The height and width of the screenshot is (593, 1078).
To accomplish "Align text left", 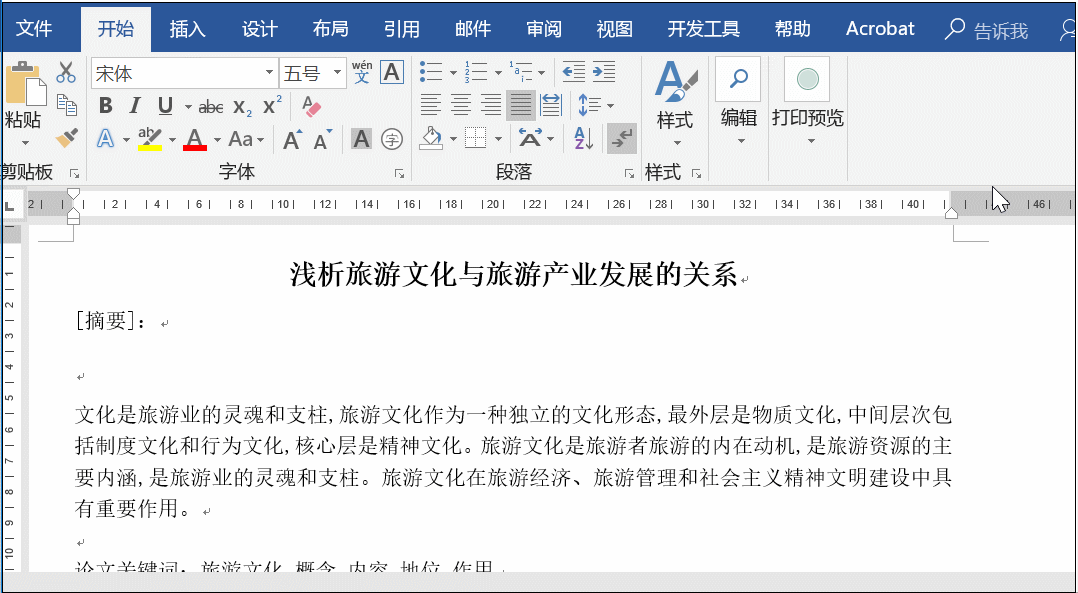I will click(430, 105).
